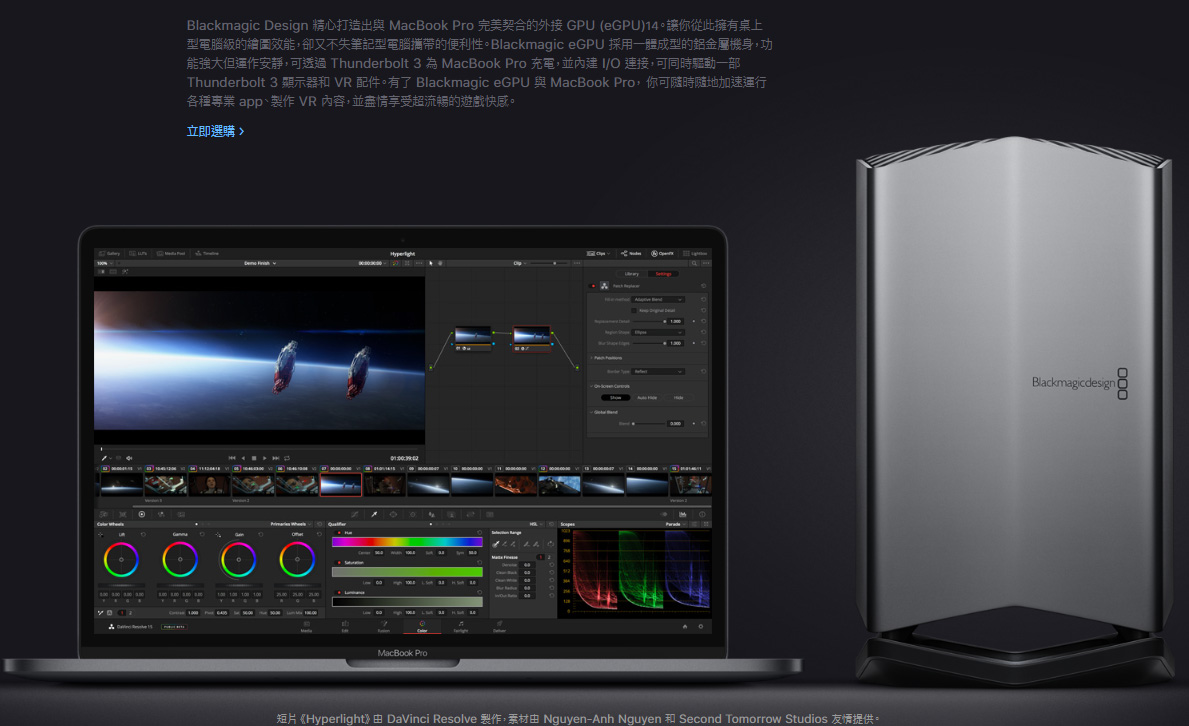Open the LUTs panel button

click(x=138, y=253)
